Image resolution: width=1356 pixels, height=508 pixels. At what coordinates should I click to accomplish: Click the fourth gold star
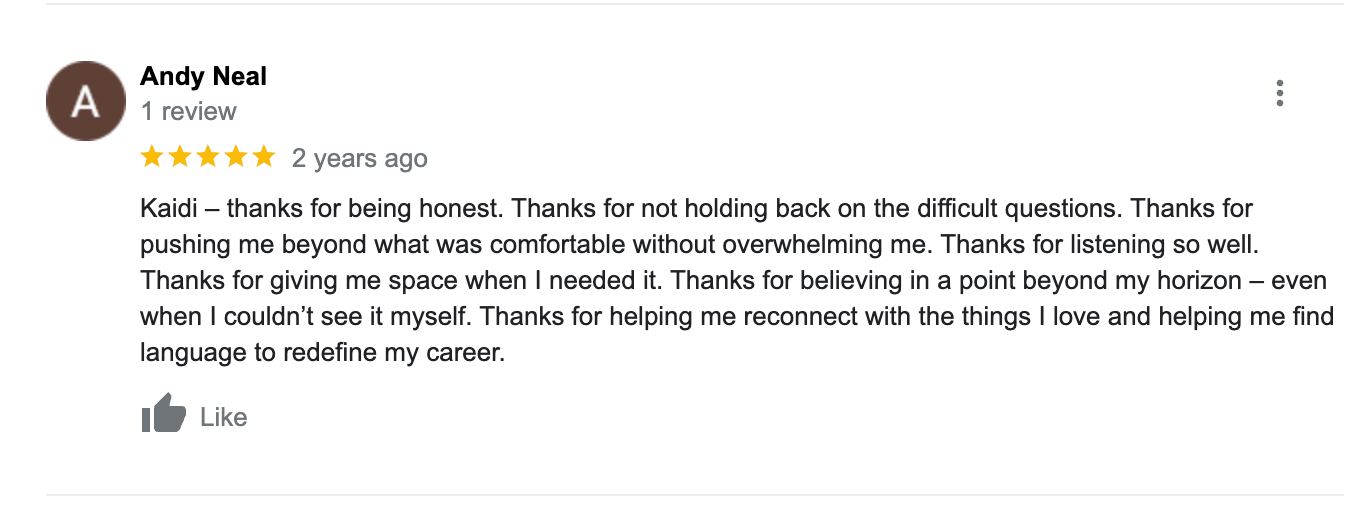(x=235, y=157)
